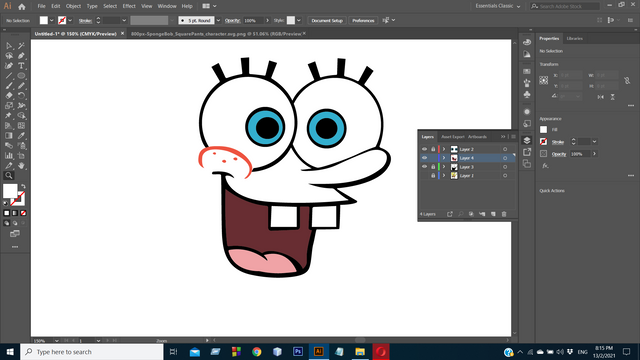Click Stroke link in Properties Appearance
This screenshot has height=360, width=640.
pyautogui.click(x=558, y=142)
